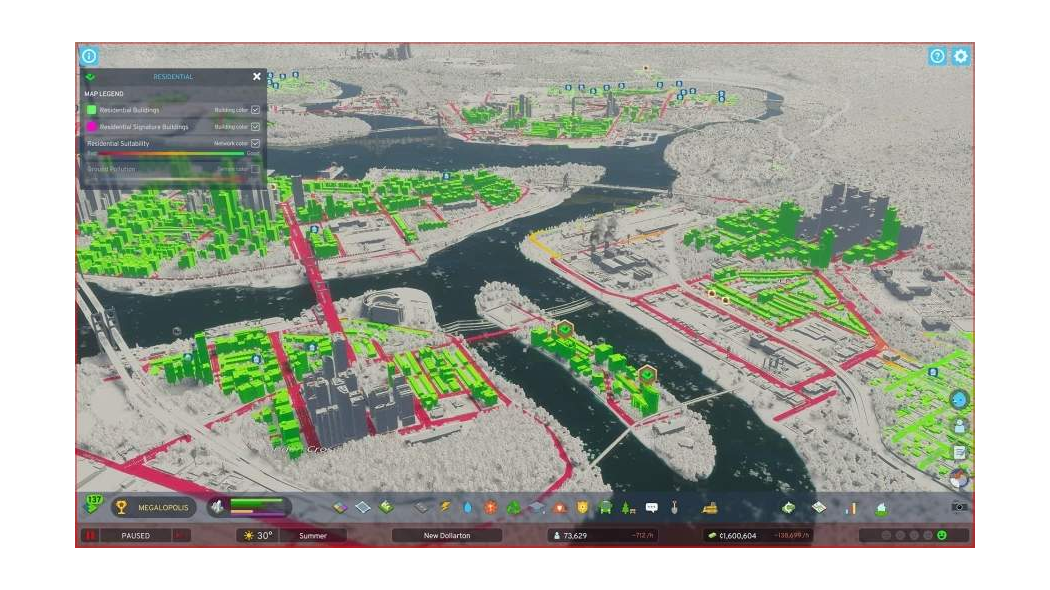
Task: Click the Residential panel title icon
Action: pyautogui.click(x=90, y=77)
